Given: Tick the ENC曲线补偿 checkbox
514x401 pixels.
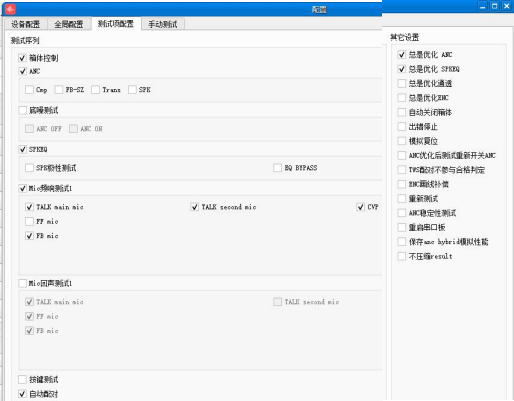Looking at the screenshot, I should point(402,184).
